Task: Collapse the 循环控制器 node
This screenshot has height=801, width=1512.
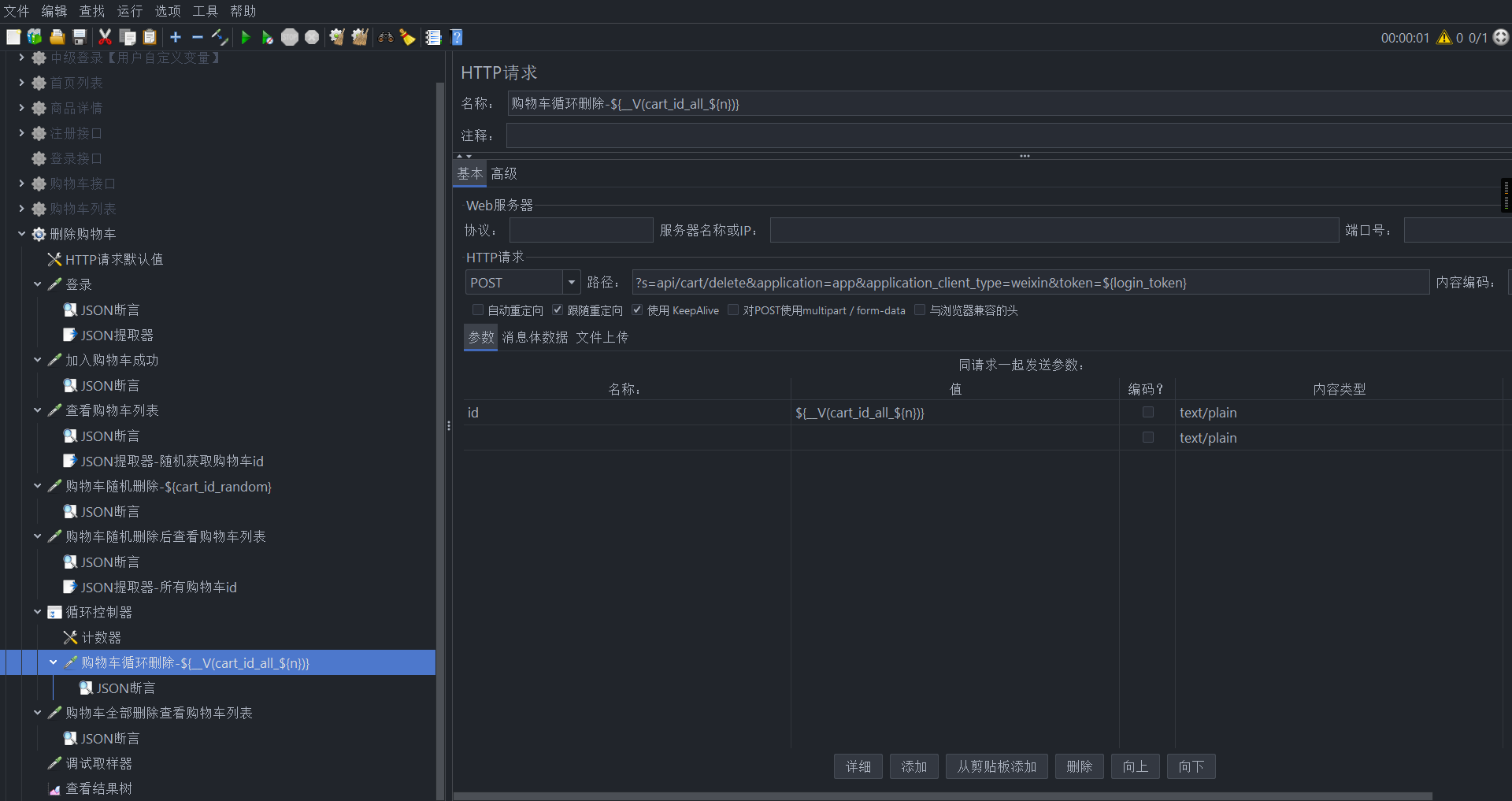Action: point(38,612)
